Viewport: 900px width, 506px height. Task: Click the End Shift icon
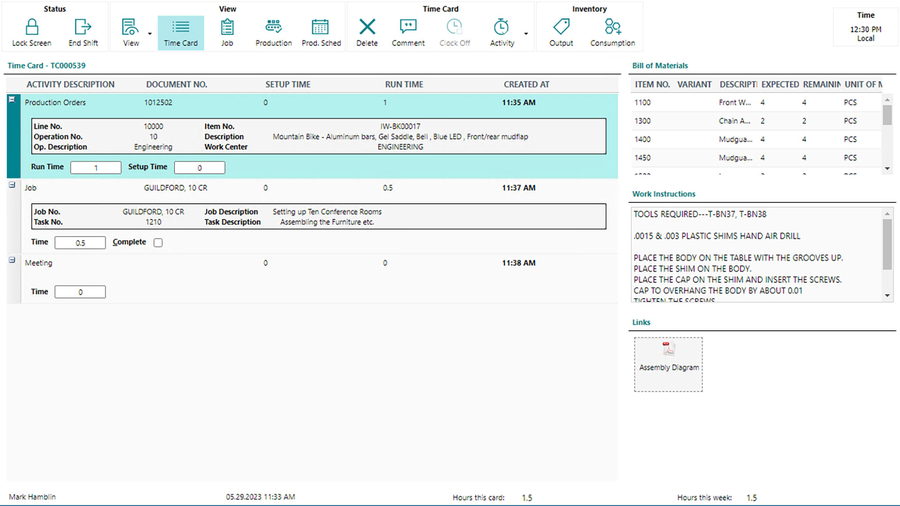coord(83,31)
